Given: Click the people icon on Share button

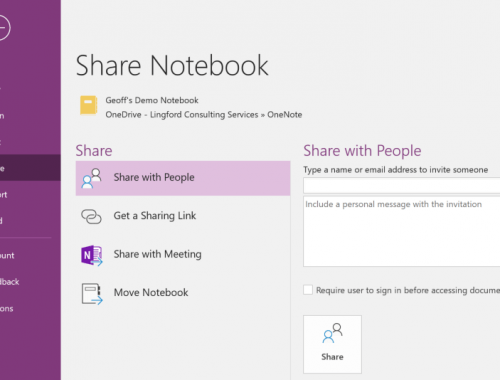Looking at the screenshot, I should click(x=332, y=333).
